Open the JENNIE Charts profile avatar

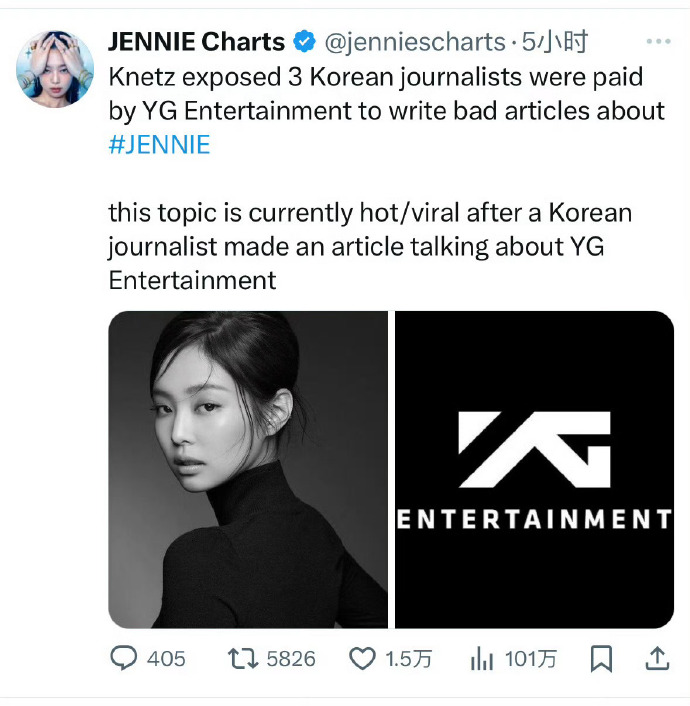click(55, 68)
